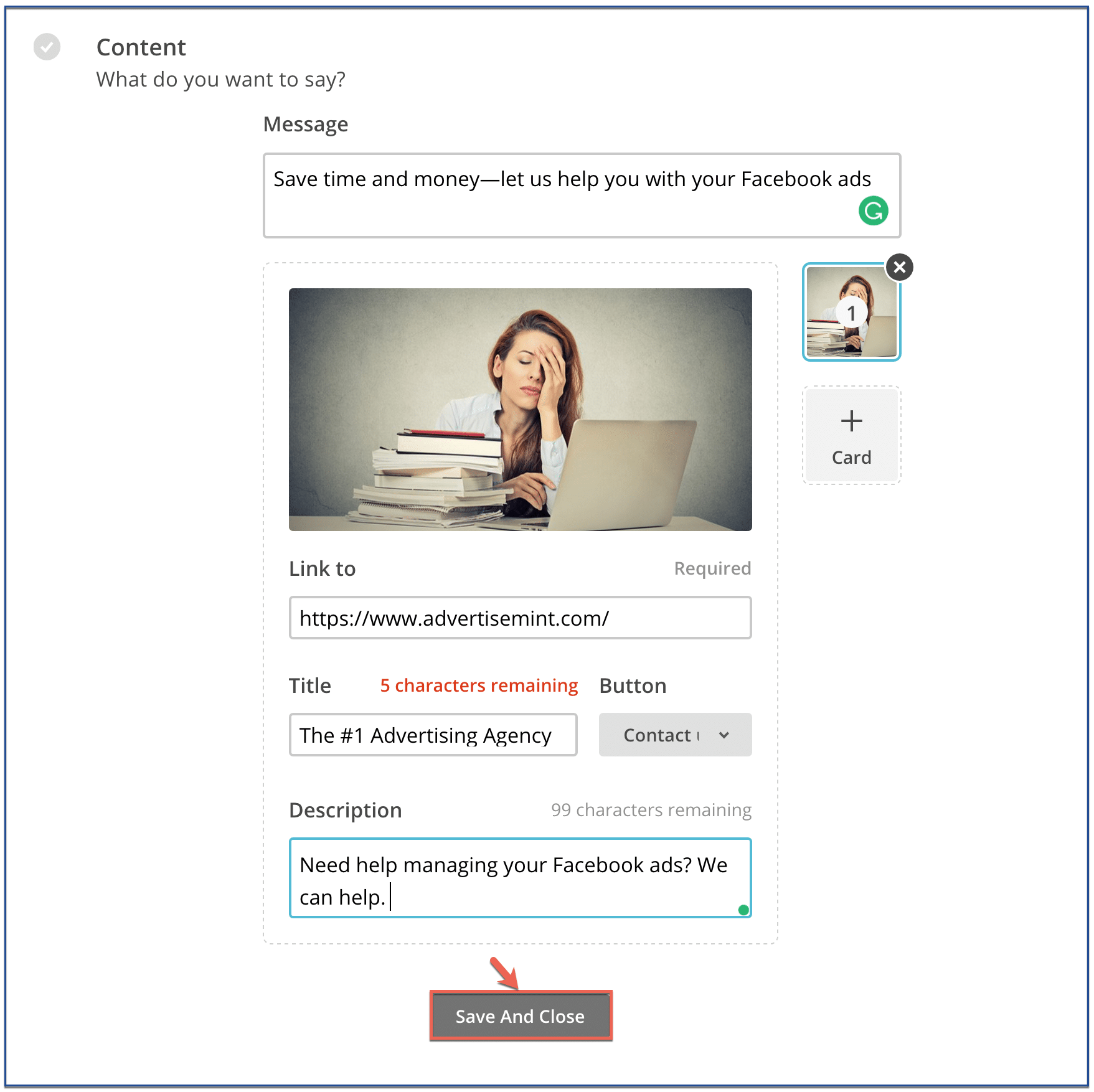Click the gray checkmark beside Content heading
The image size is (1094, 1092).
pos(47,47)
